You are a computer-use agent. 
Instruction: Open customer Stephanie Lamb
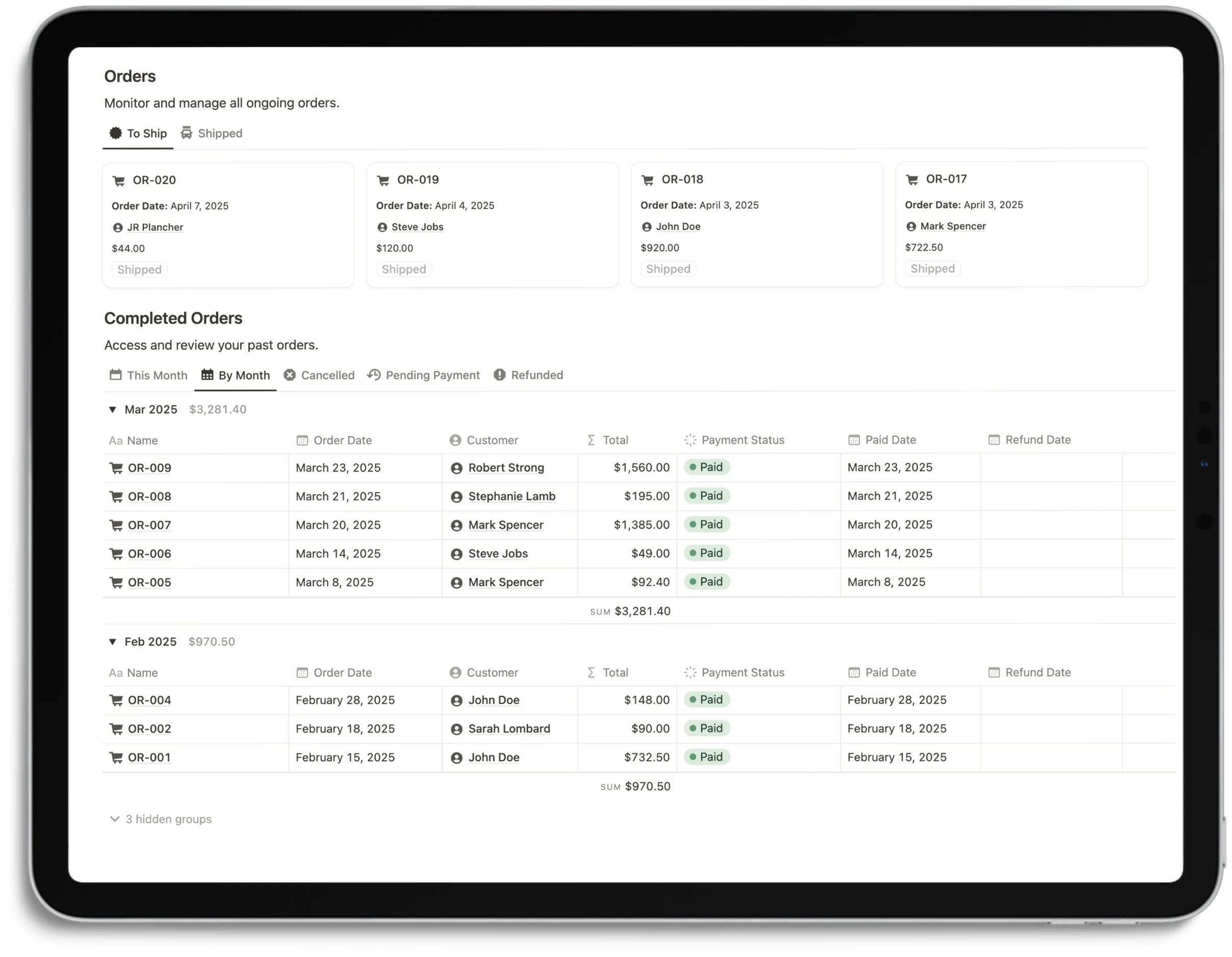[x=511, y=496]
